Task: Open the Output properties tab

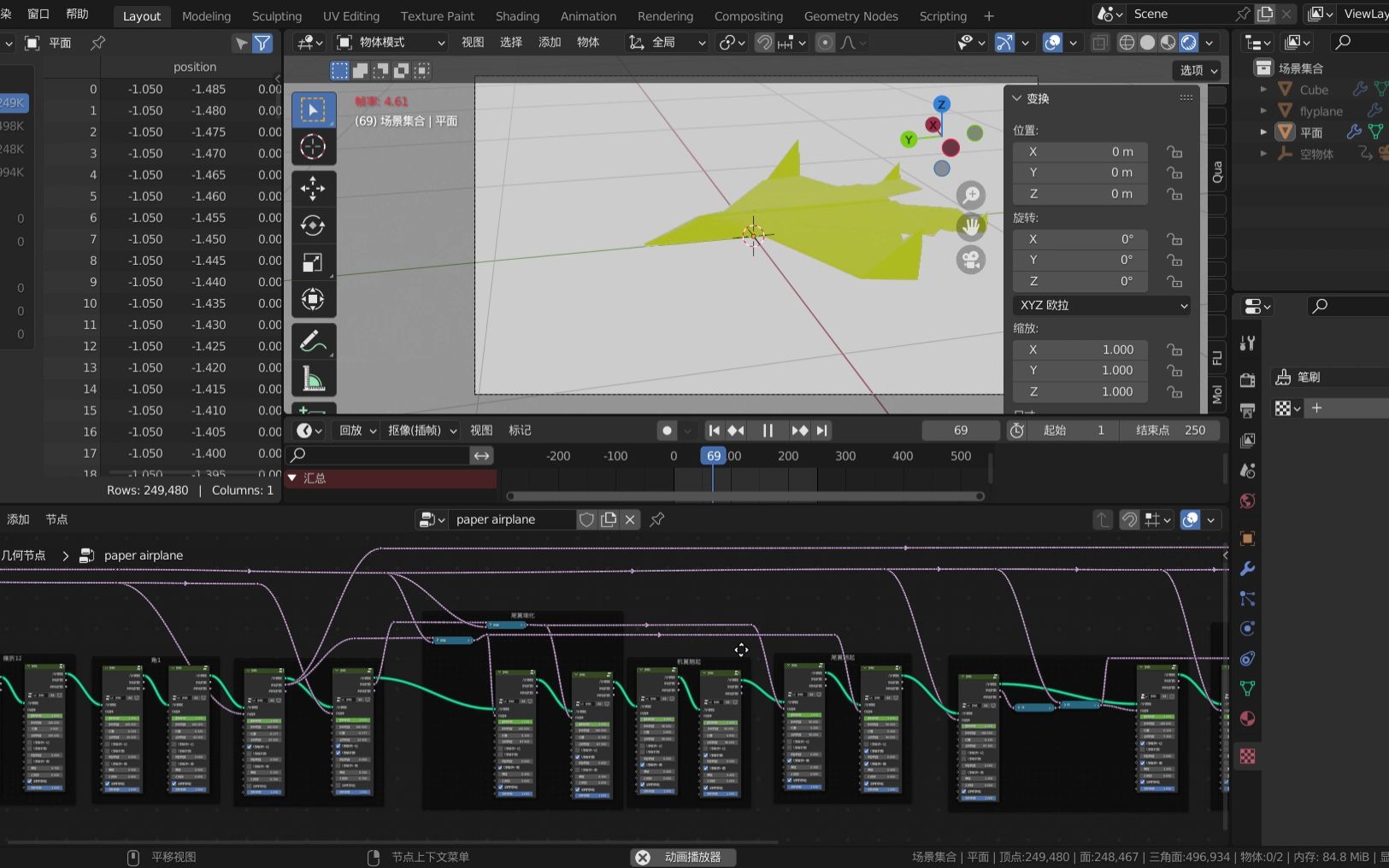Action: 1247,410
